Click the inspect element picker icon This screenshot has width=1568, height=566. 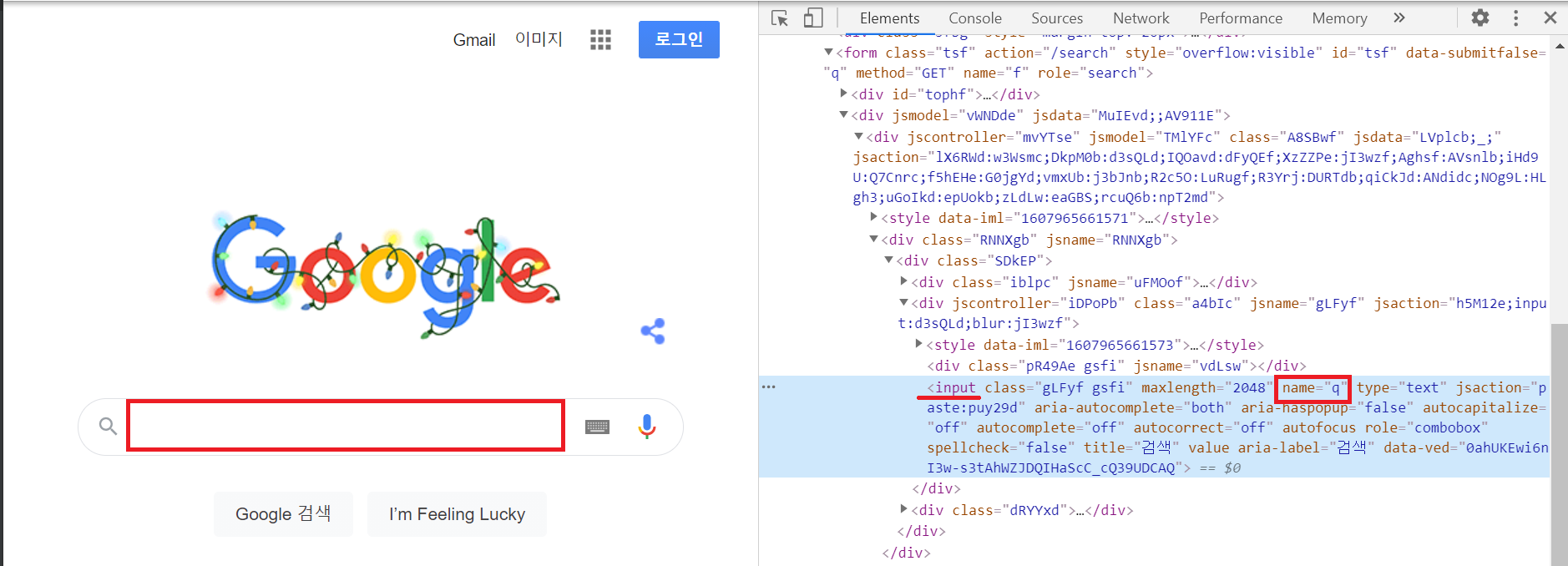pos(780,18)
